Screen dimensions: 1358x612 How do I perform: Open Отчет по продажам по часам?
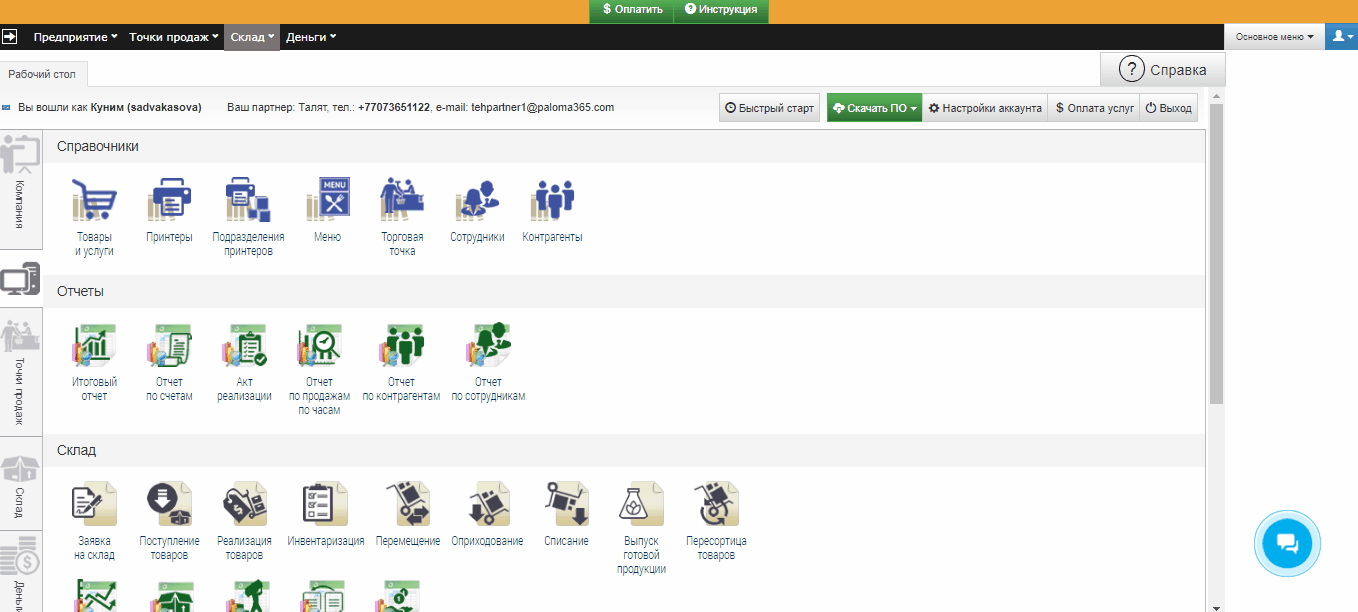319,347
